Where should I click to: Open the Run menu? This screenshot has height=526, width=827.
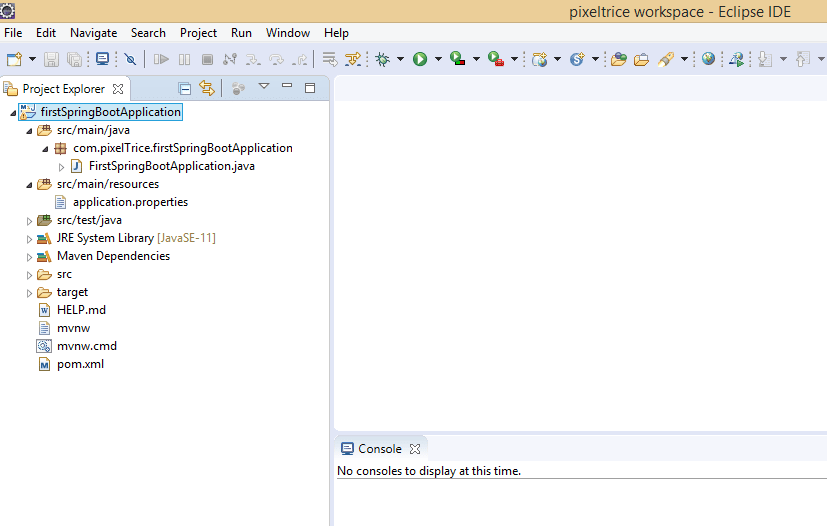tap(241, 33)
